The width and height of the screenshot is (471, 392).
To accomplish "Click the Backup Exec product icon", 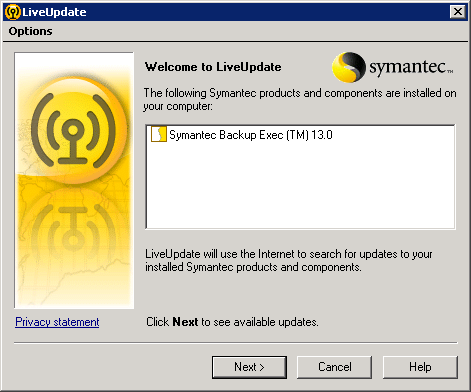I will coord(159,134).
